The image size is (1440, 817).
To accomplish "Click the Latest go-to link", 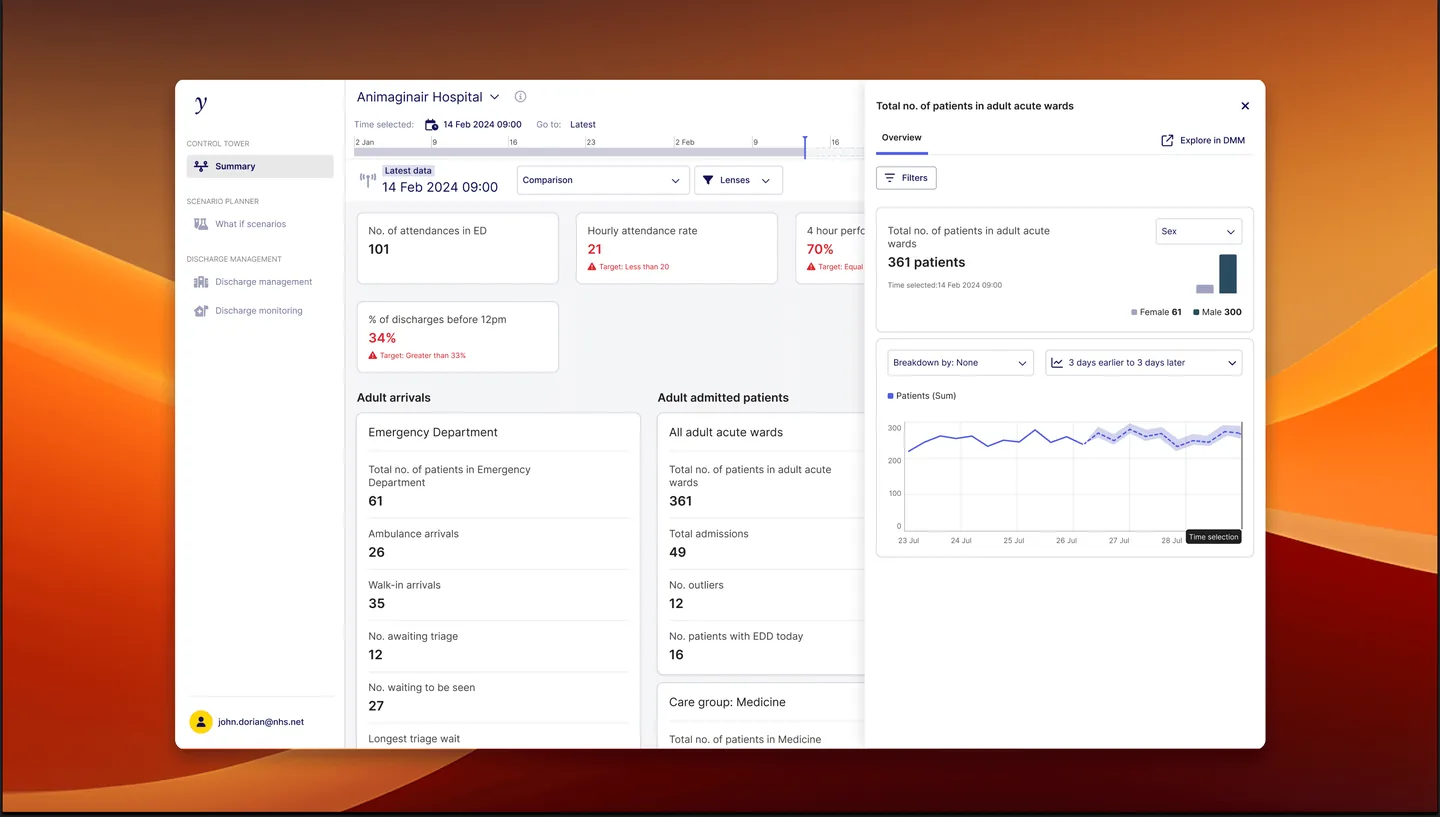I will coord(583,125).
